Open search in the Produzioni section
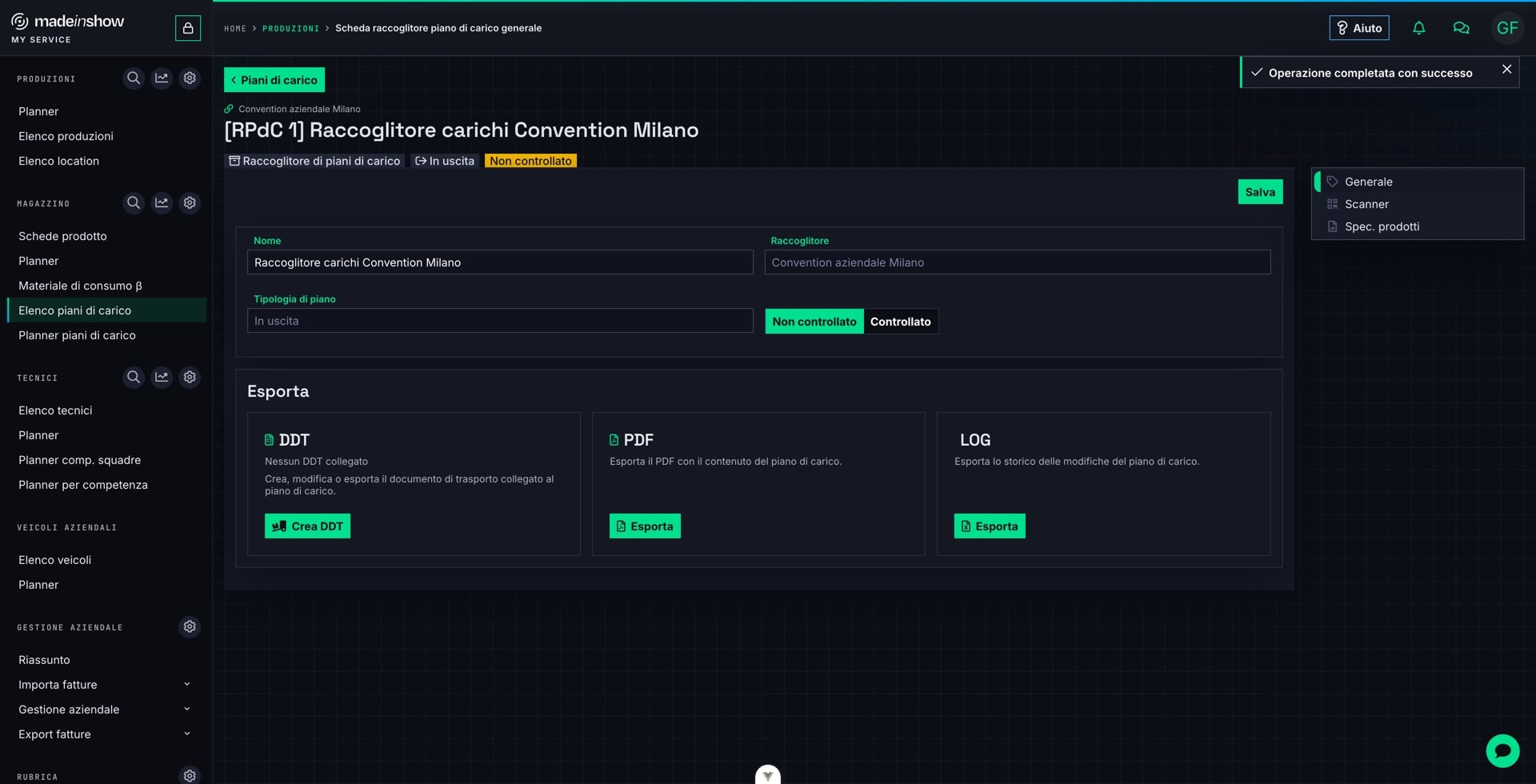 134,78
